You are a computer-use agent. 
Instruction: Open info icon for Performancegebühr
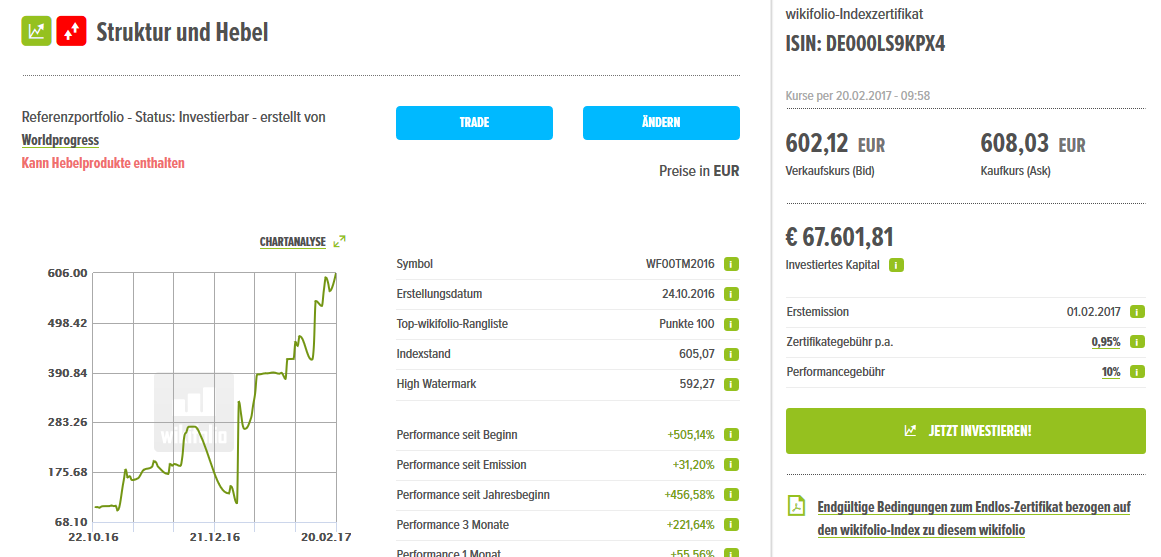pyautogui.click(x=1137, y=372)
